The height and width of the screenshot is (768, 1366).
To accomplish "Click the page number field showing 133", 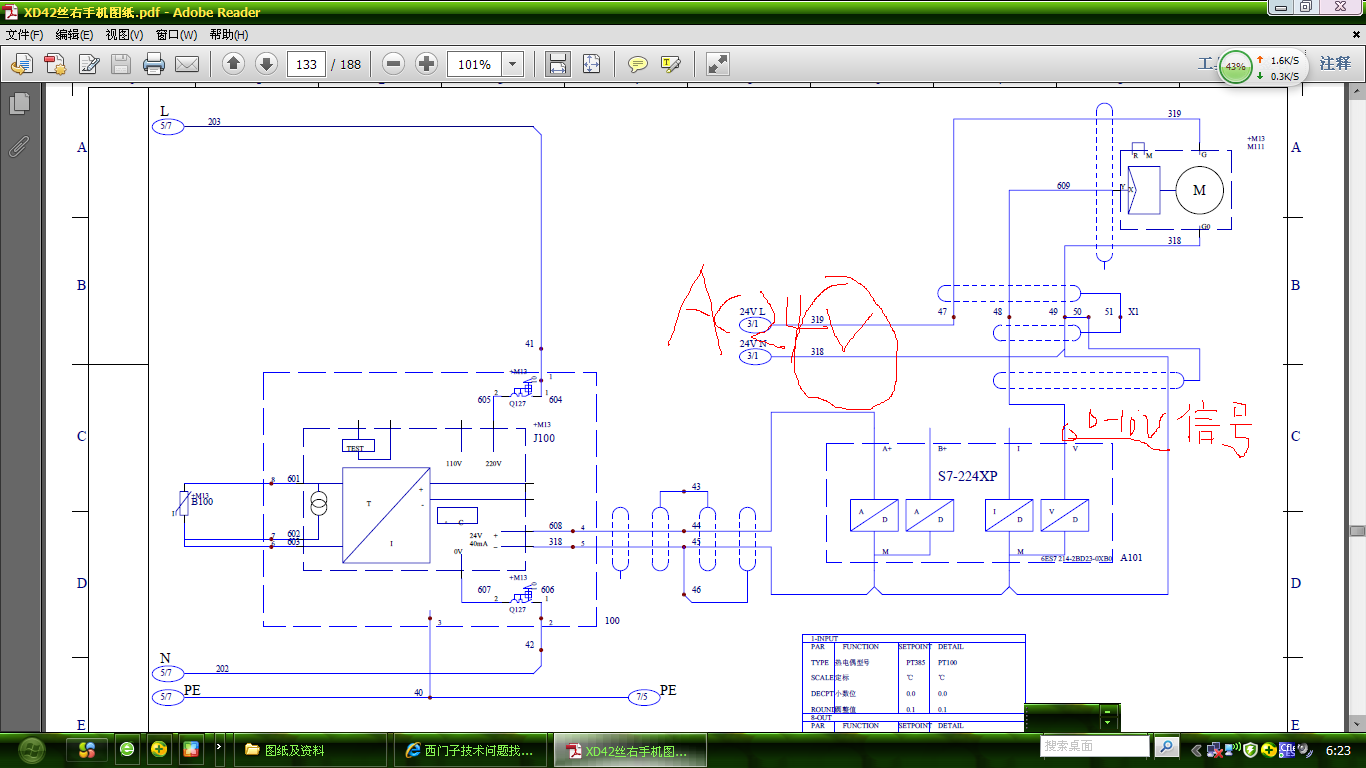I will 306,64.
